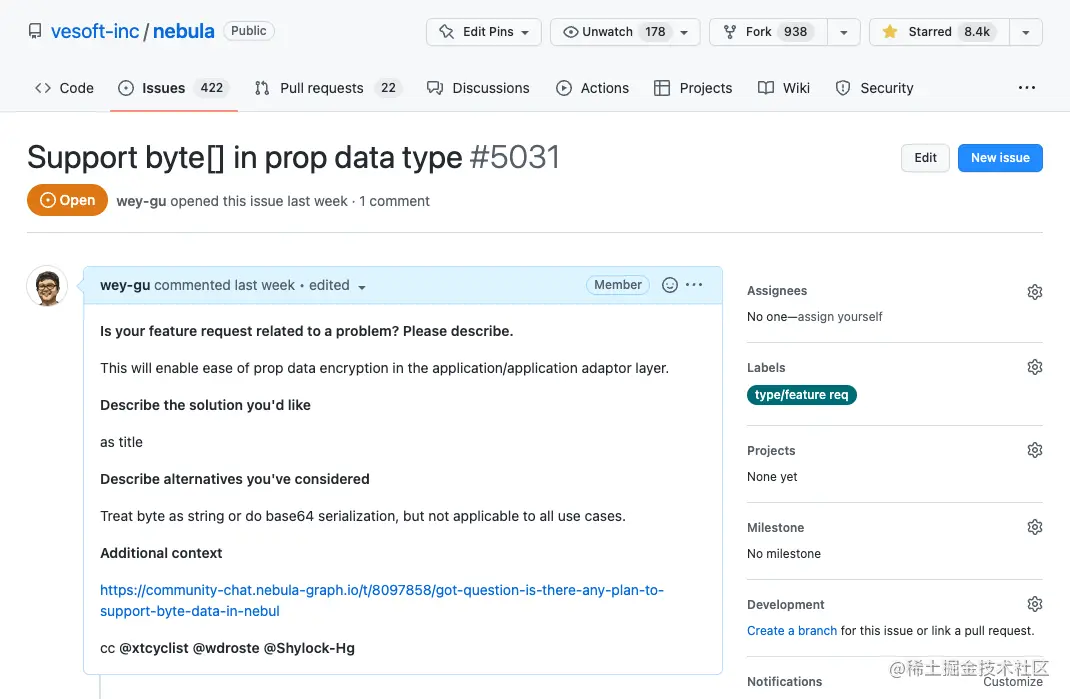Open the Projects sidebar gear icon
The height and width of the screenshot is (699, 1070).
1035,450
